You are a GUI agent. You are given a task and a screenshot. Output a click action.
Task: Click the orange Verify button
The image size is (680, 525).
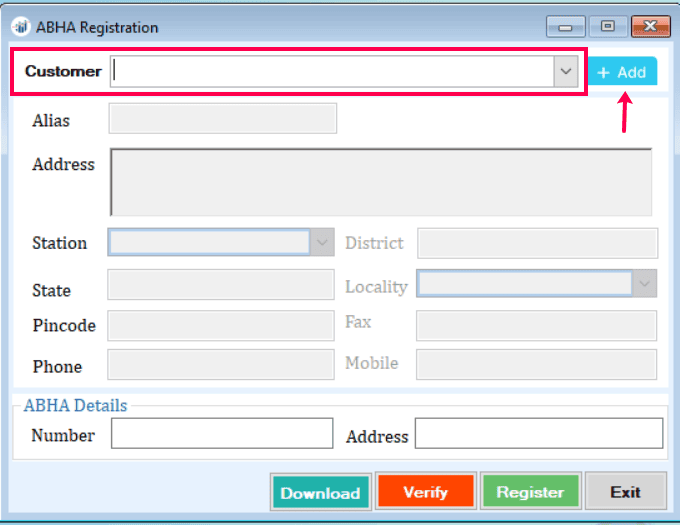point(425,491)
